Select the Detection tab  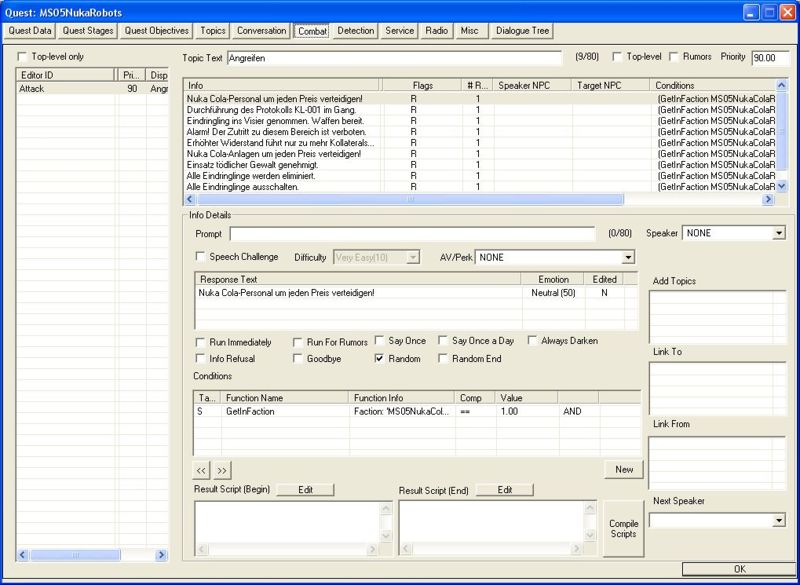coord(356,31)
